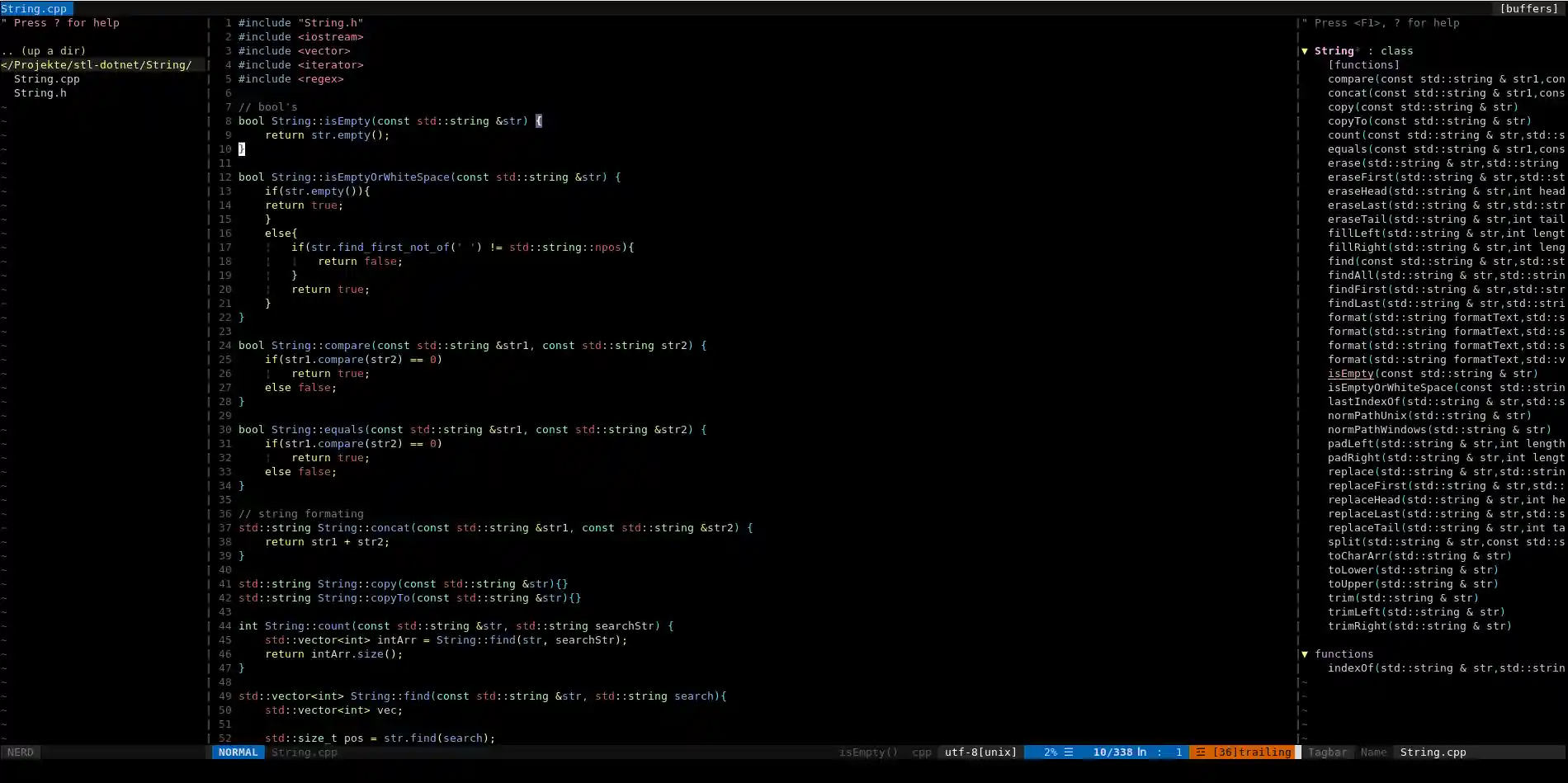1568x783 pixels.
Task: Click the [functions] group under String class
Action: (x=1363, y=65)
